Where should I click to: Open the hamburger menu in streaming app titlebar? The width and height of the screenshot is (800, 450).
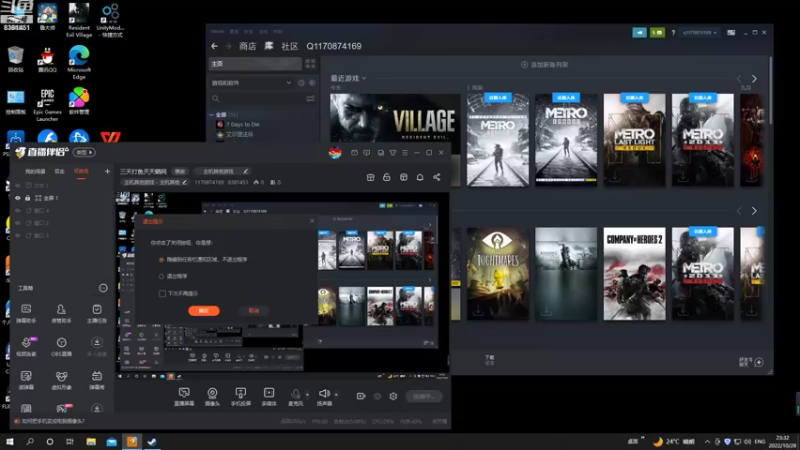(405, 153)
